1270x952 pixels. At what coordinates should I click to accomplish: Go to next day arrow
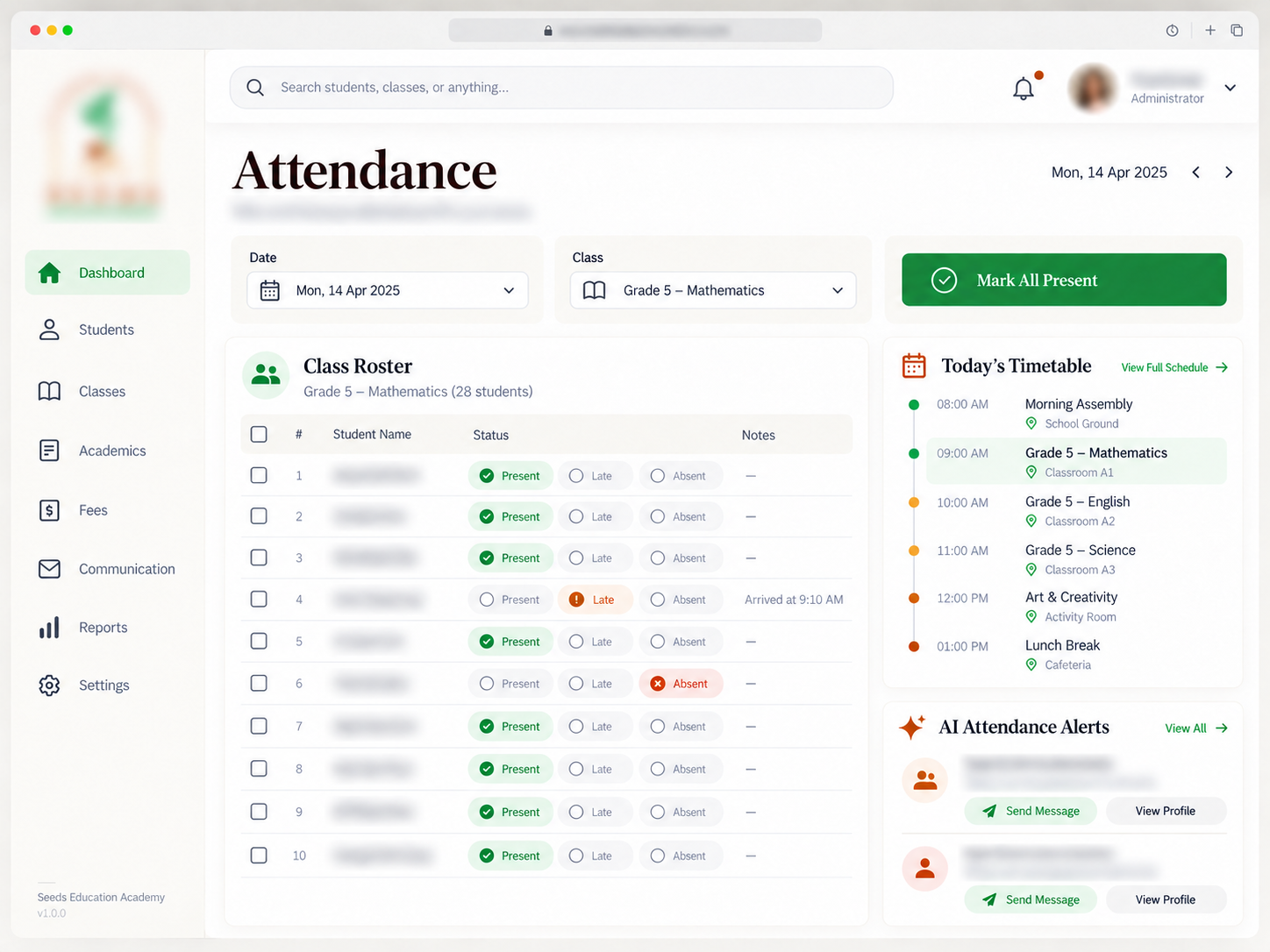[1229, 173]
